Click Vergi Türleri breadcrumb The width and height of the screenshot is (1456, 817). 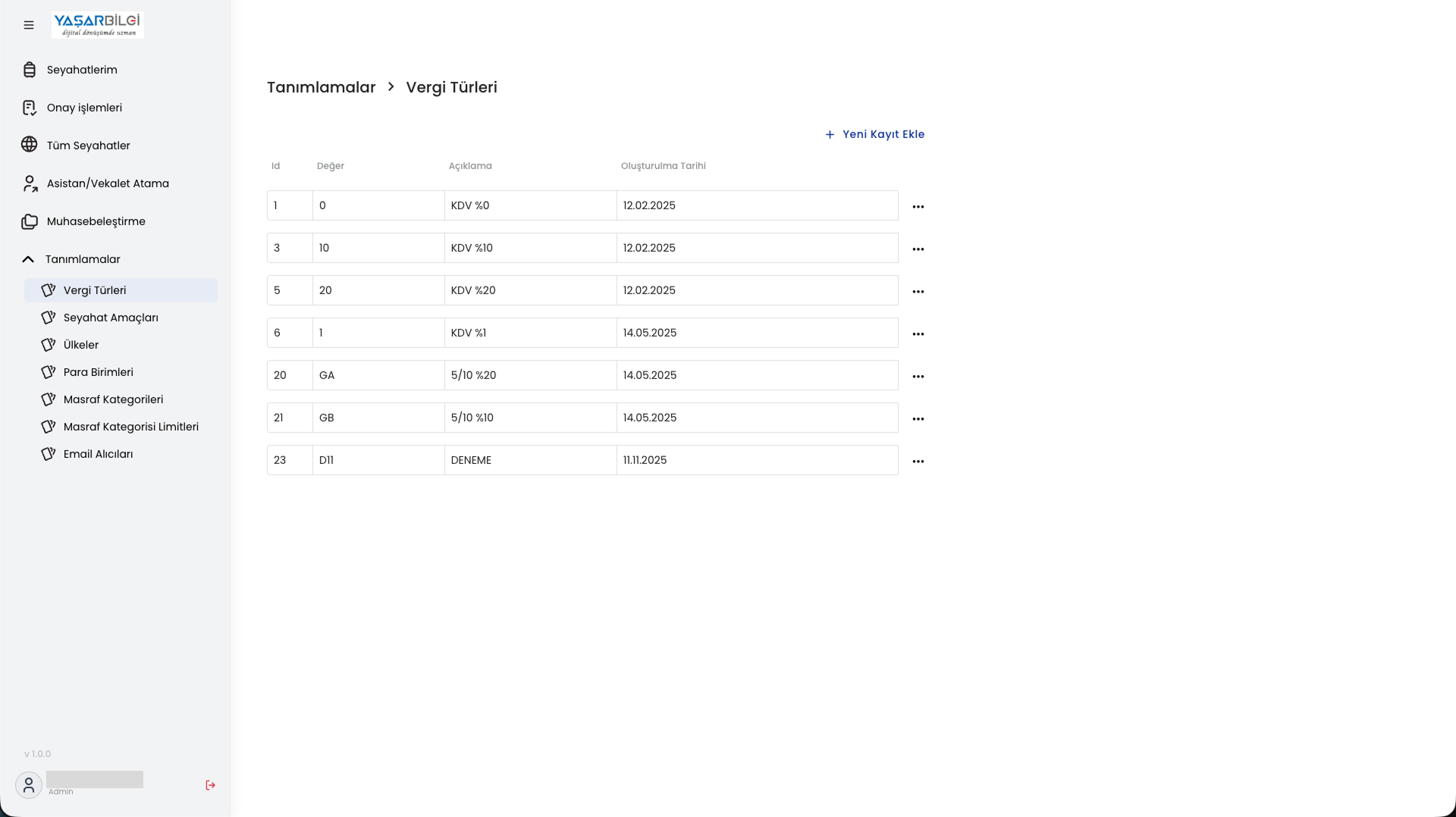pyautogui.click(x=452, y=87)
